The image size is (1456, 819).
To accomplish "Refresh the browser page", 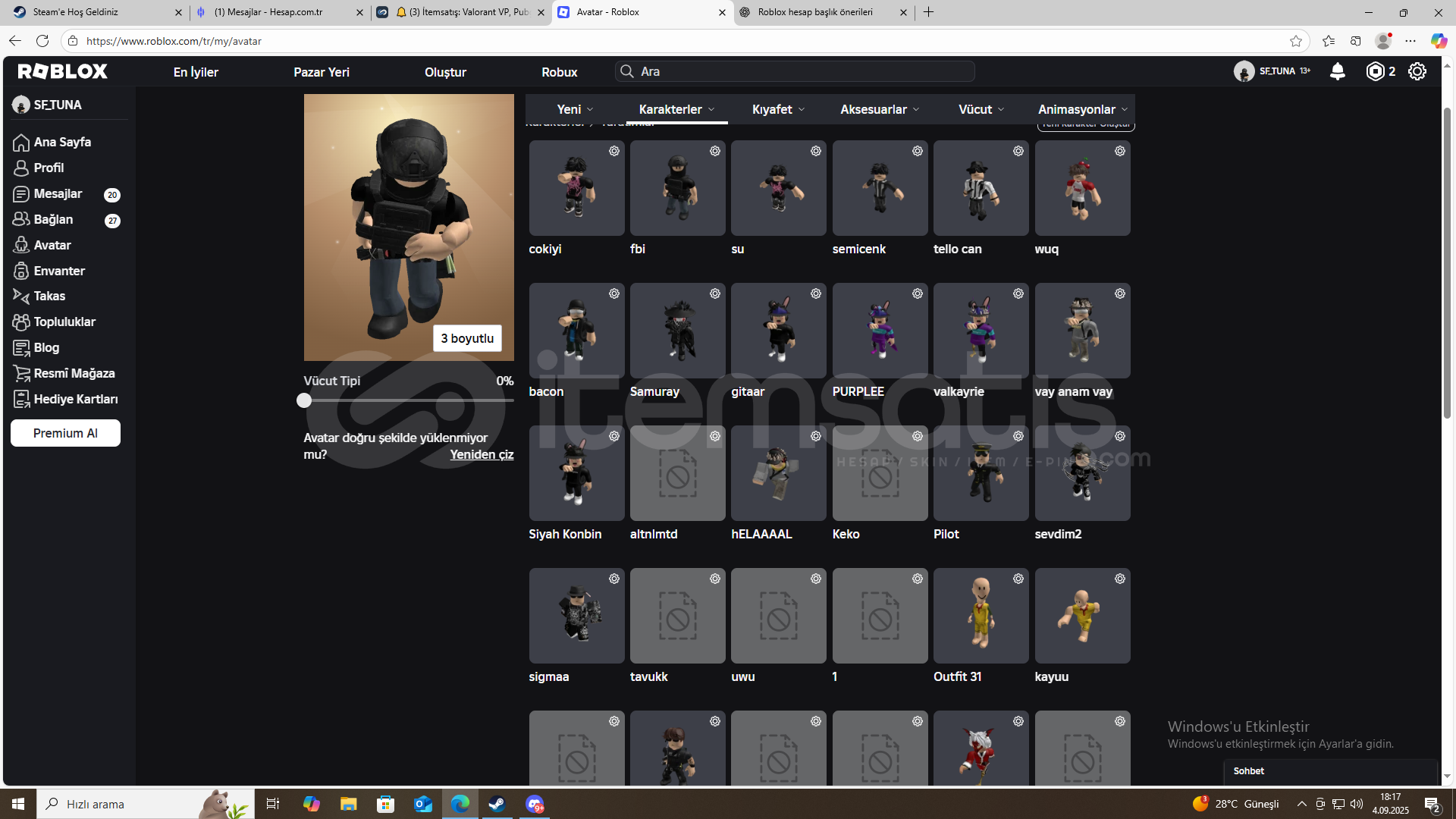I will click(42, 41).
